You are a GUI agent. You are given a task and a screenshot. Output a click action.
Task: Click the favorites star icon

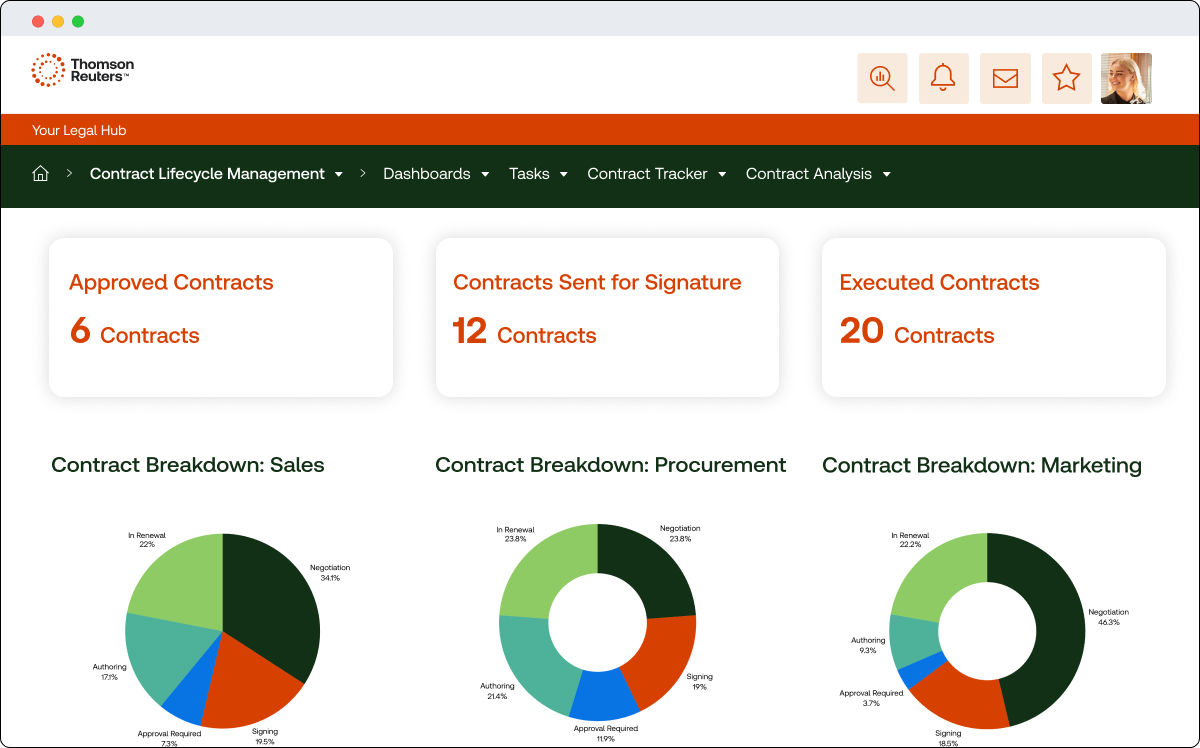pyautogui.click(x=1067, y=78)
